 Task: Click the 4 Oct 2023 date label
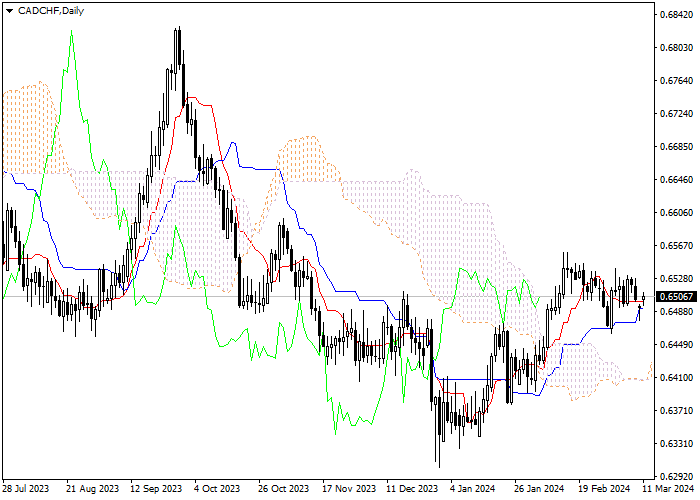pos(217,489)
